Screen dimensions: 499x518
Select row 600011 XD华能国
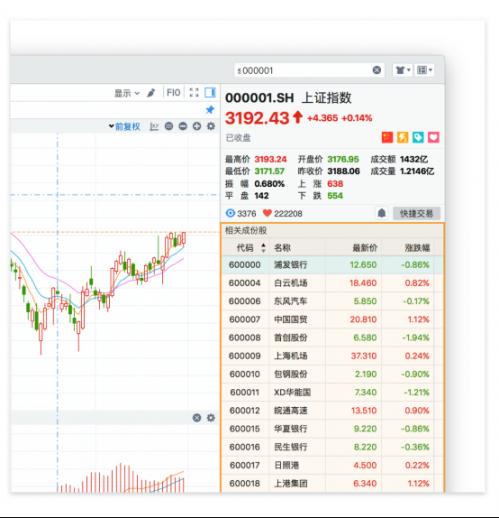point(332,392)
